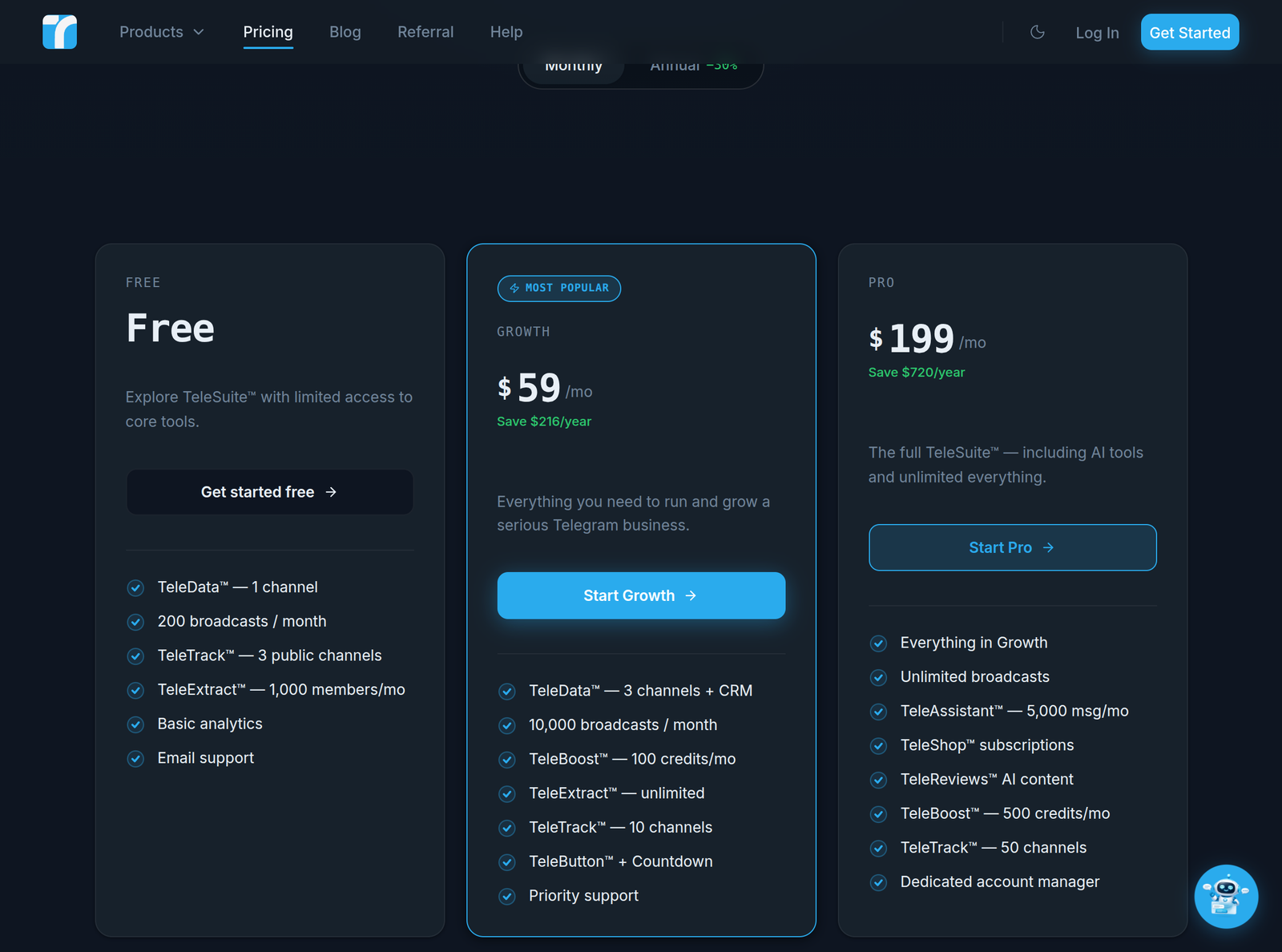Click checkmark beside TeleButton + Countdown

(x=507, y=862)
